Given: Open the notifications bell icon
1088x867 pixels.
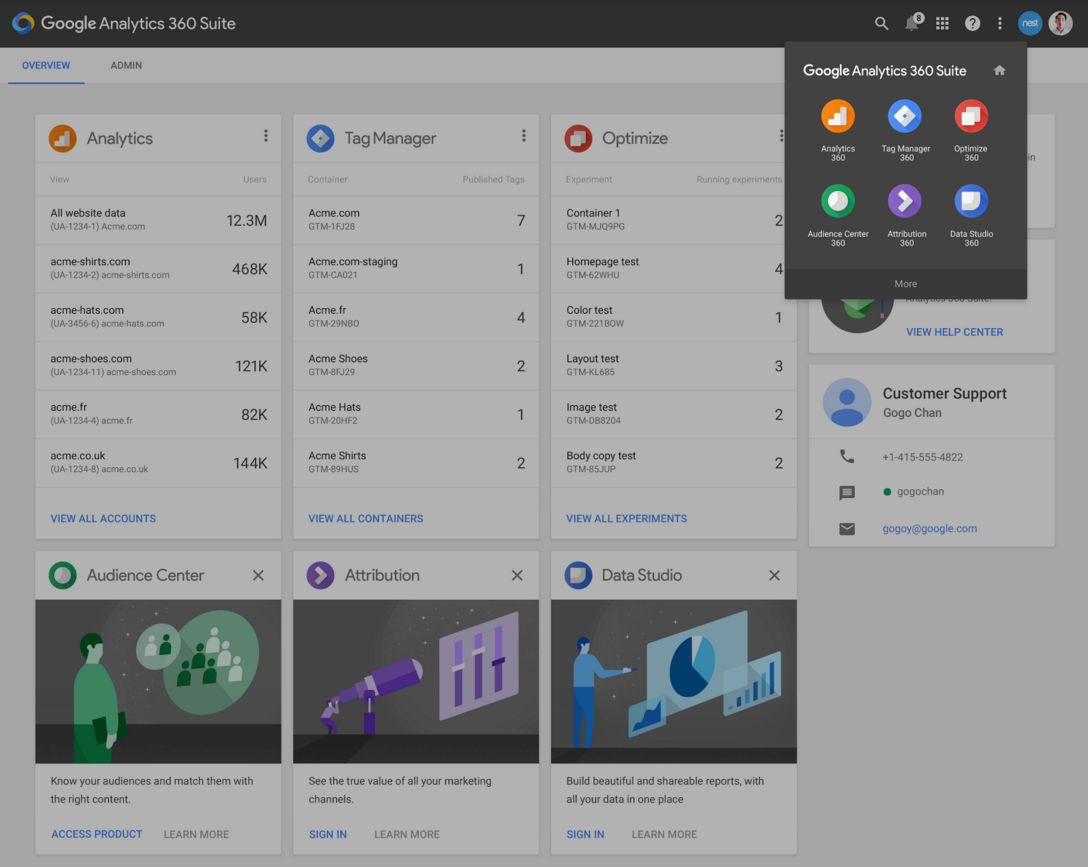Looking at the screenshot, I should point(912,24).
